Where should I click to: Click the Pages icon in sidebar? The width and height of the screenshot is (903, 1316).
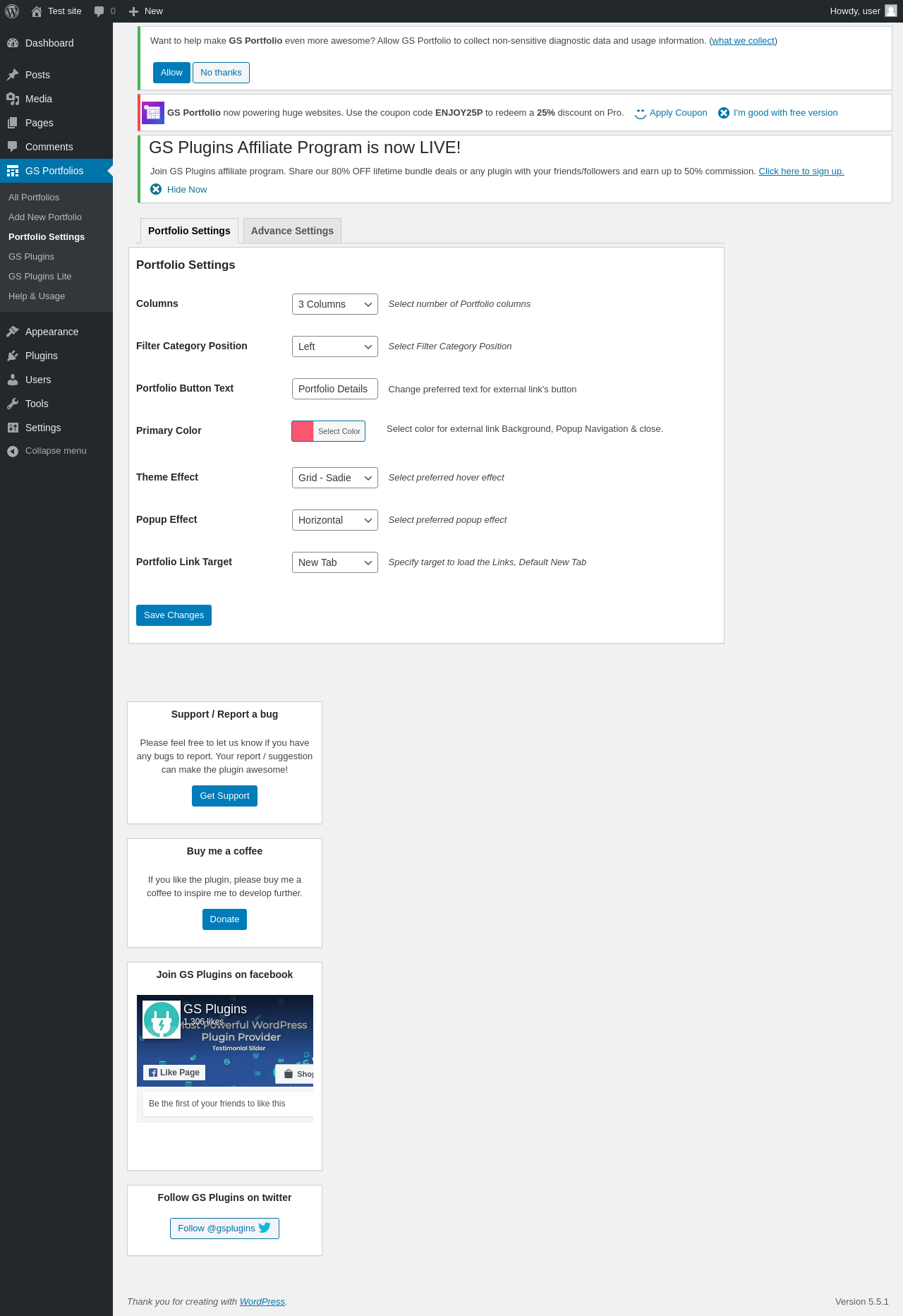[13, 123]
